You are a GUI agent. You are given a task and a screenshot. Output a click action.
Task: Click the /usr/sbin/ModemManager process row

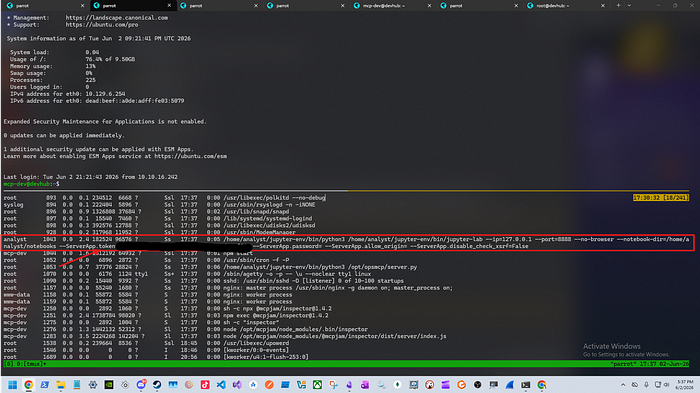pos(149,232)
